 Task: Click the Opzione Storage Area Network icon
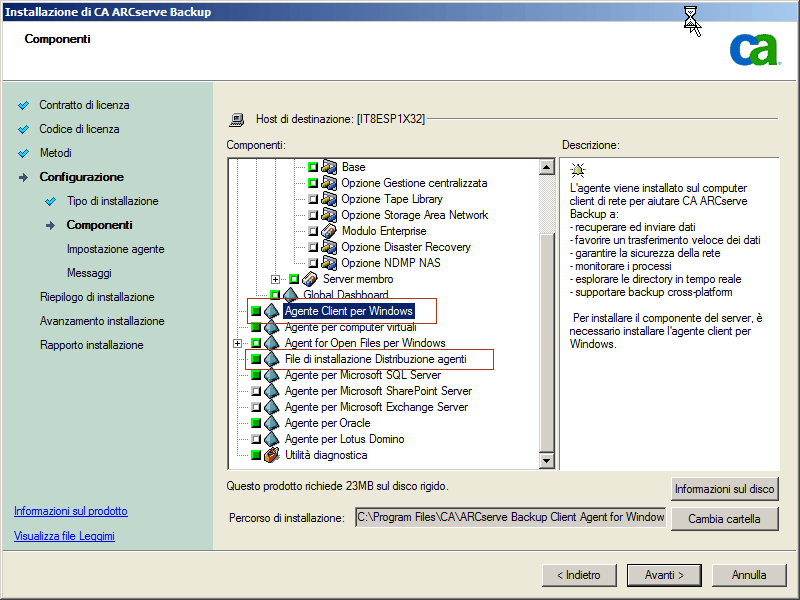(x=329, y=215)
